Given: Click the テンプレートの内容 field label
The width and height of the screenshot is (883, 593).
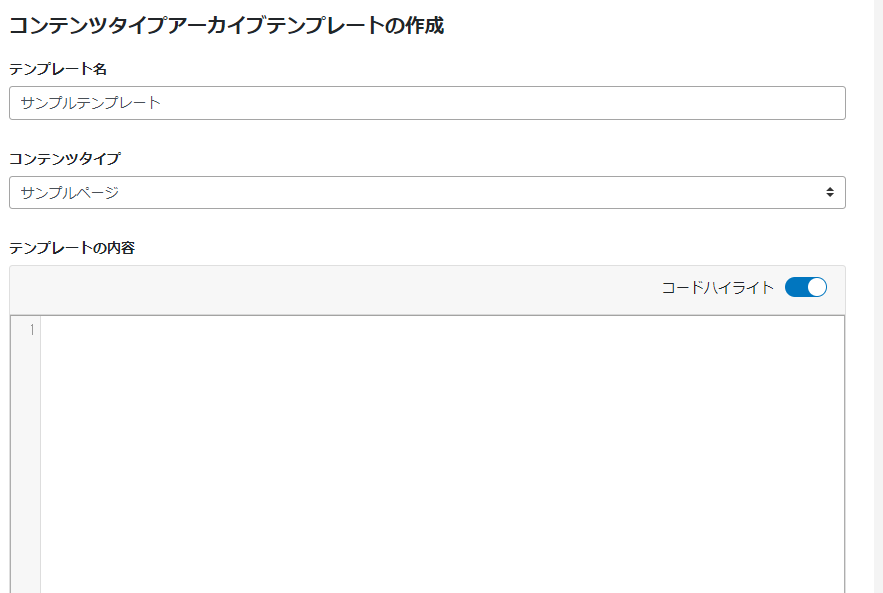Looking at the screenshot, I should (72, 248).
